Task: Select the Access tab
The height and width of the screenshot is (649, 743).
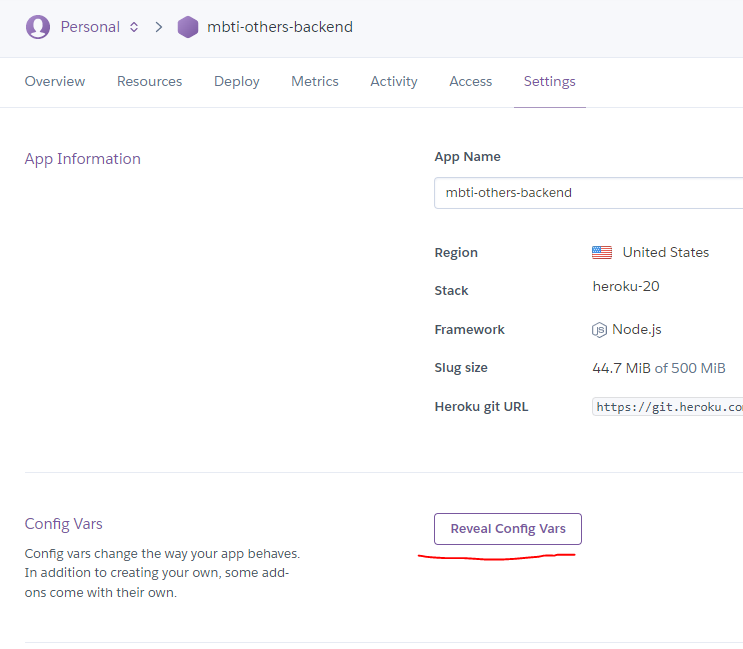Action: tap(471, 81)
